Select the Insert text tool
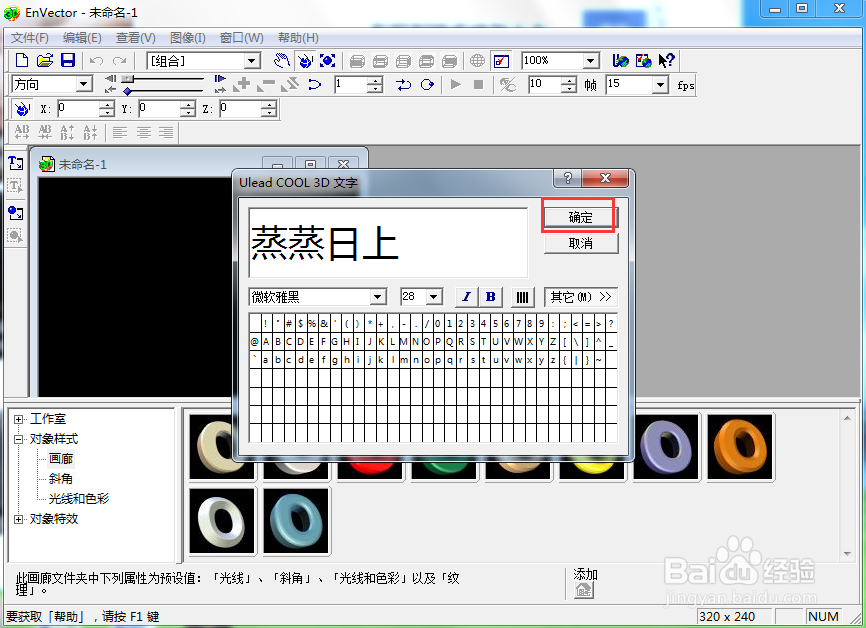Screen dimensions: 866x628 pos(15,163)
